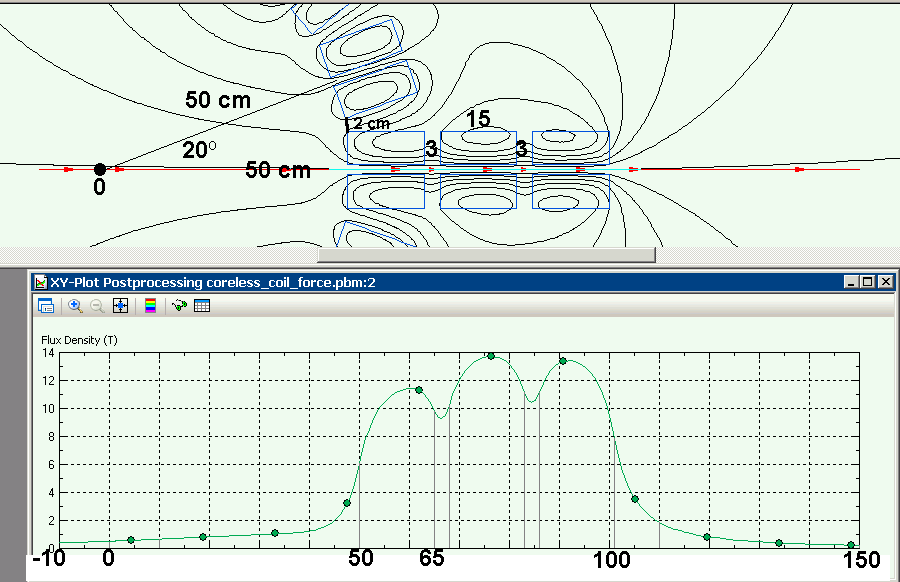The image size is (900, 582).
Task: Show the data table grid icon
Action: (201, 306)
